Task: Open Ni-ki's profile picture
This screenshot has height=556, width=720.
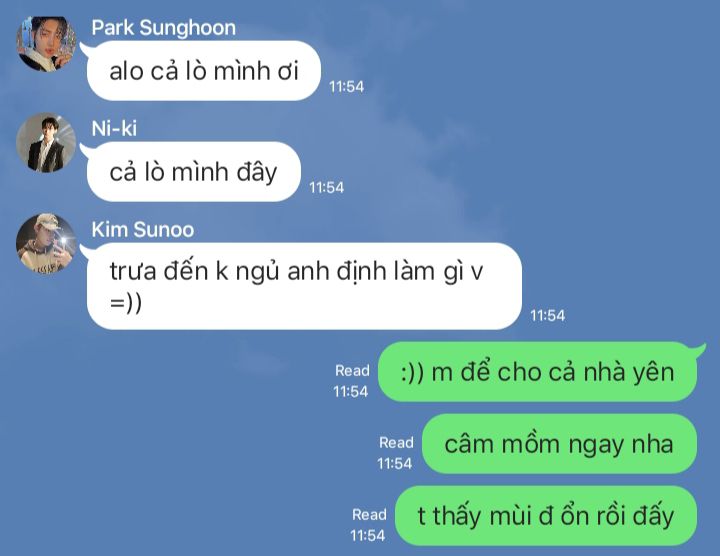Action: click(46, 143)
